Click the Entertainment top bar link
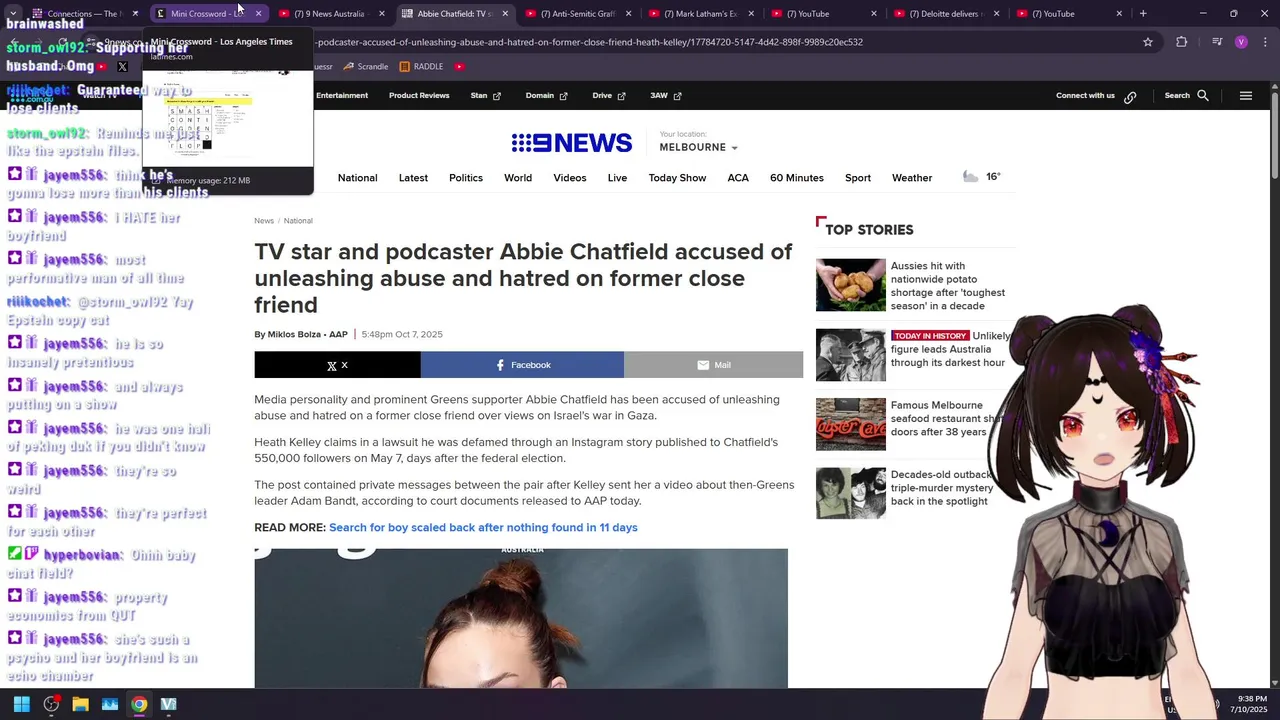The width and height of the screenshot is (1280, 720). (342, 96)
